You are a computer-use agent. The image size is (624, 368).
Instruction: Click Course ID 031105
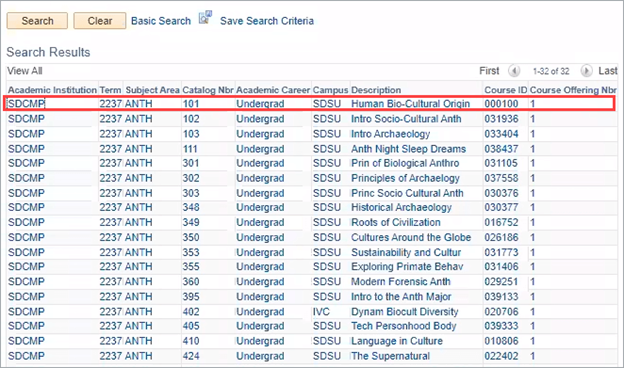tap(501, 163)
